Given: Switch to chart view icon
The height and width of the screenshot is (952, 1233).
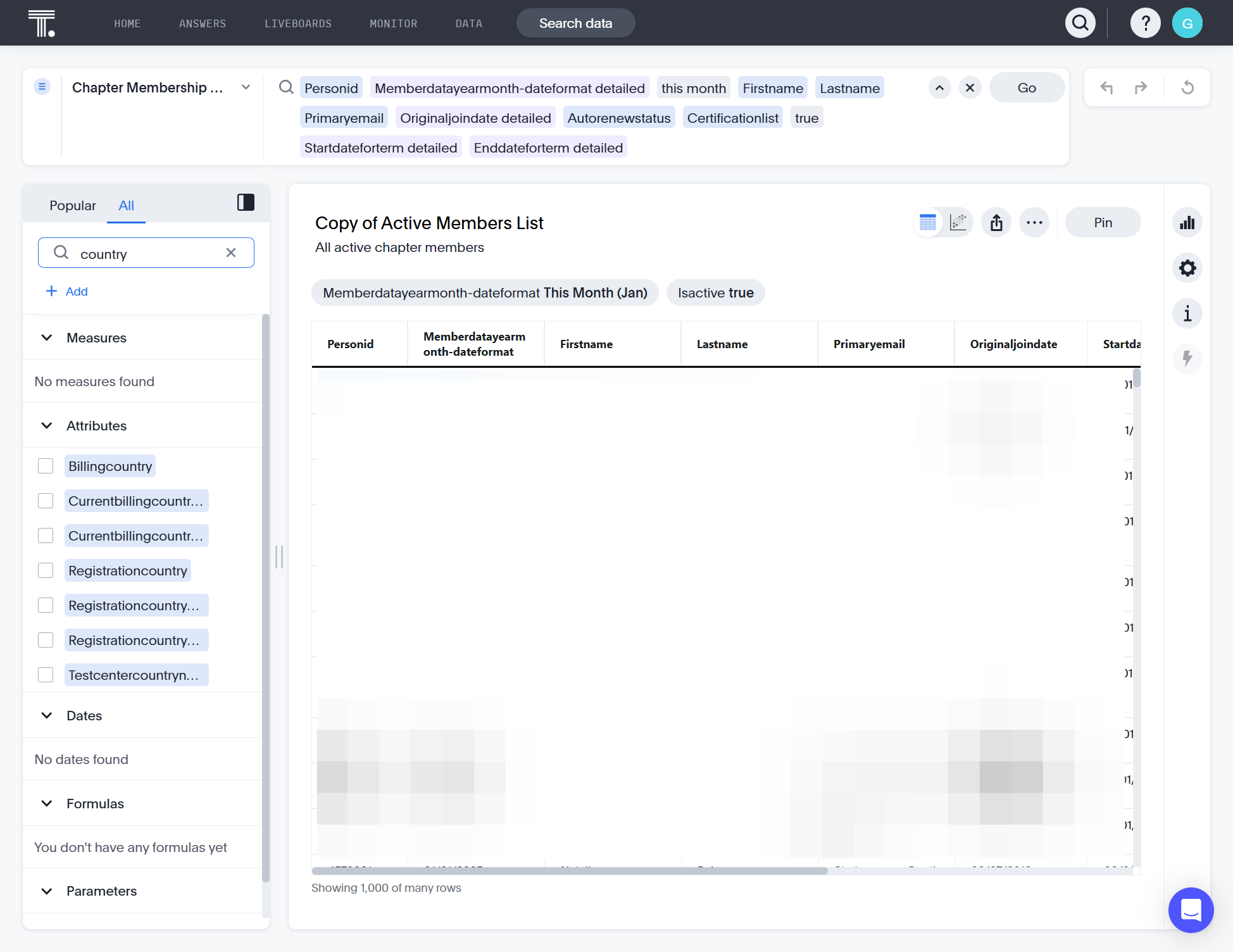Looking at the screenshot, I should point(958,222).
